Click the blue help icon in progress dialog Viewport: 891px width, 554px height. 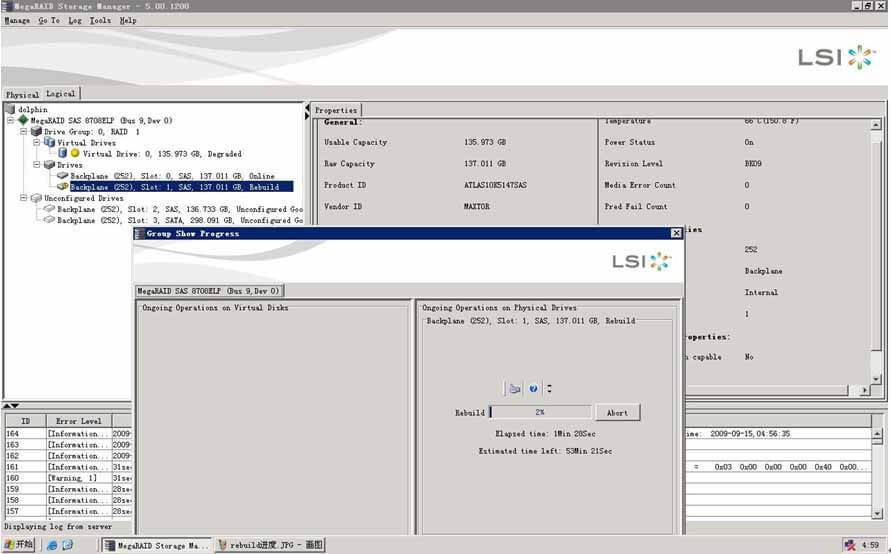[x=534, y=389]
